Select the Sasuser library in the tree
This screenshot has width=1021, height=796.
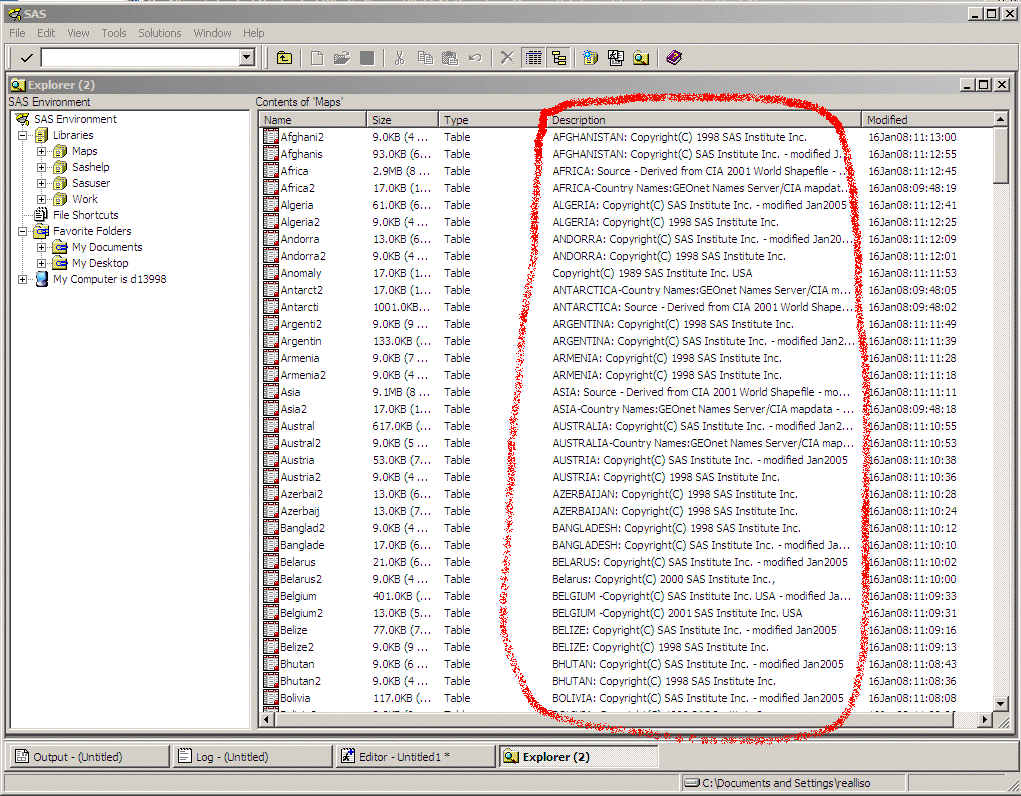(x=91, y=184)
